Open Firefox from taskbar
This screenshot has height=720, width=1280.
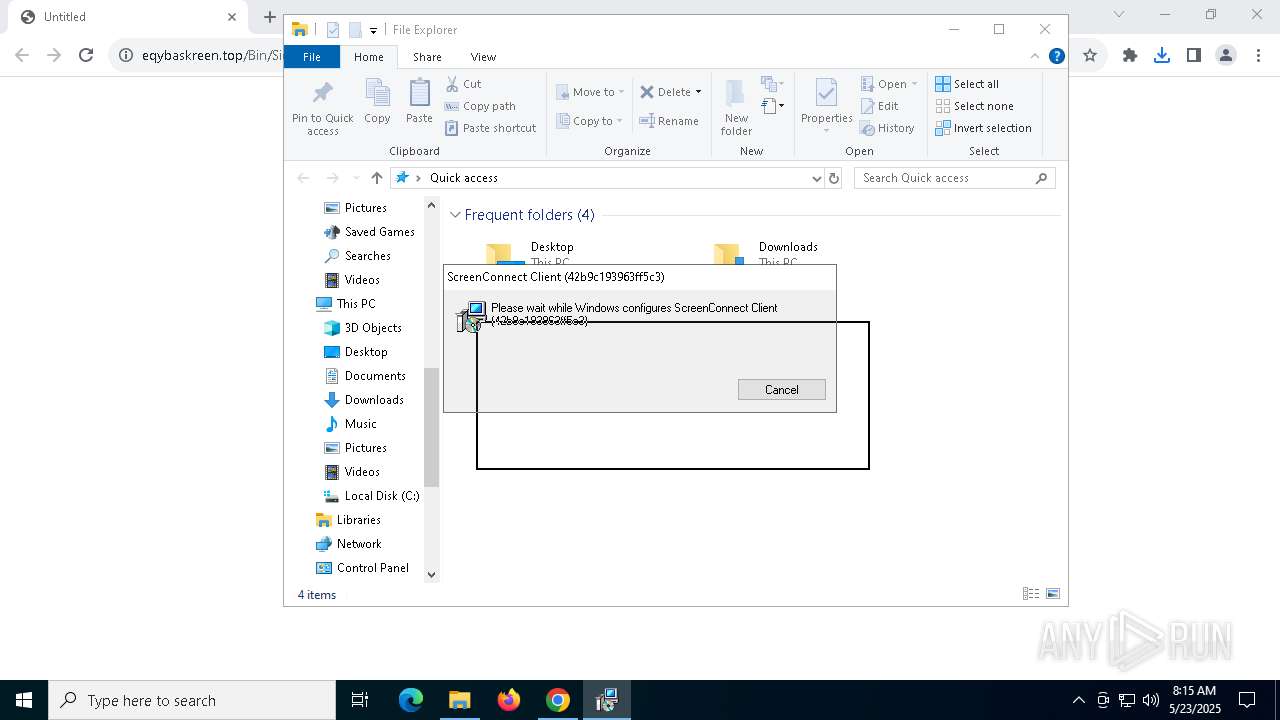[509, 700]
